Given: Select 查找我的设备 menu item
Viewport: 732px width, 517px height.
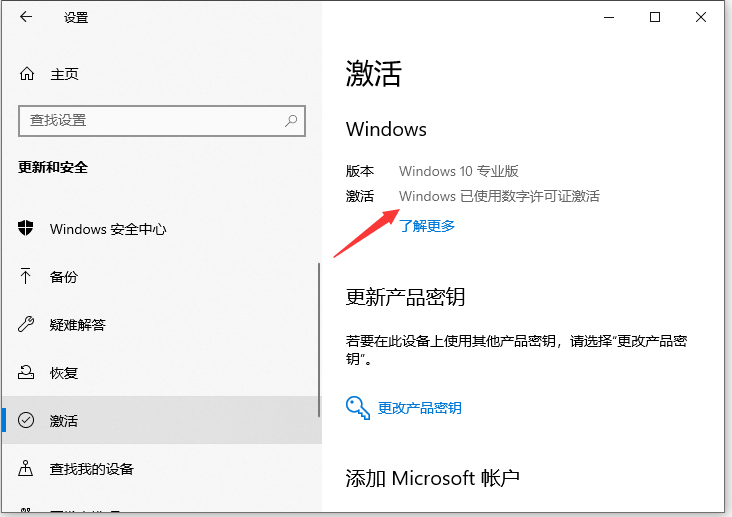Looking at the screenshot, I should point(92,469).
